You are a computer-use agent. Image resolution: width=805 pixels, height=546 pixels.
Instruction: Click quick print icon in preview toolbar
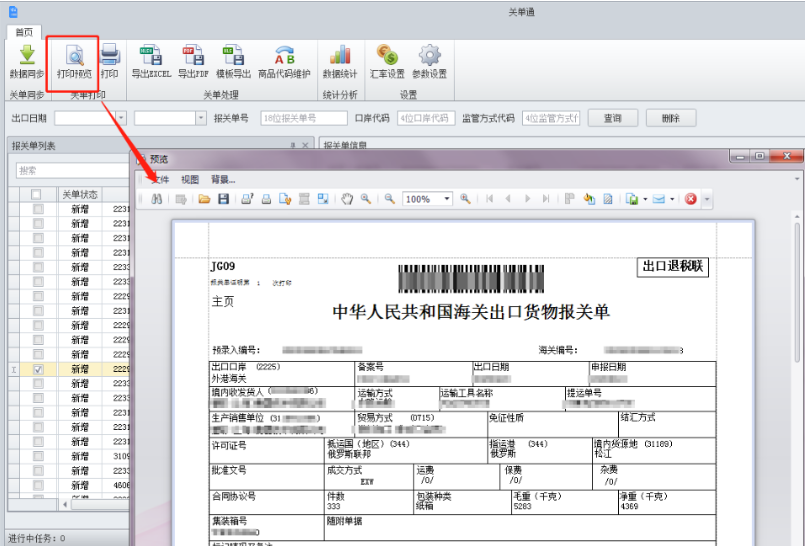coord(266,199)
